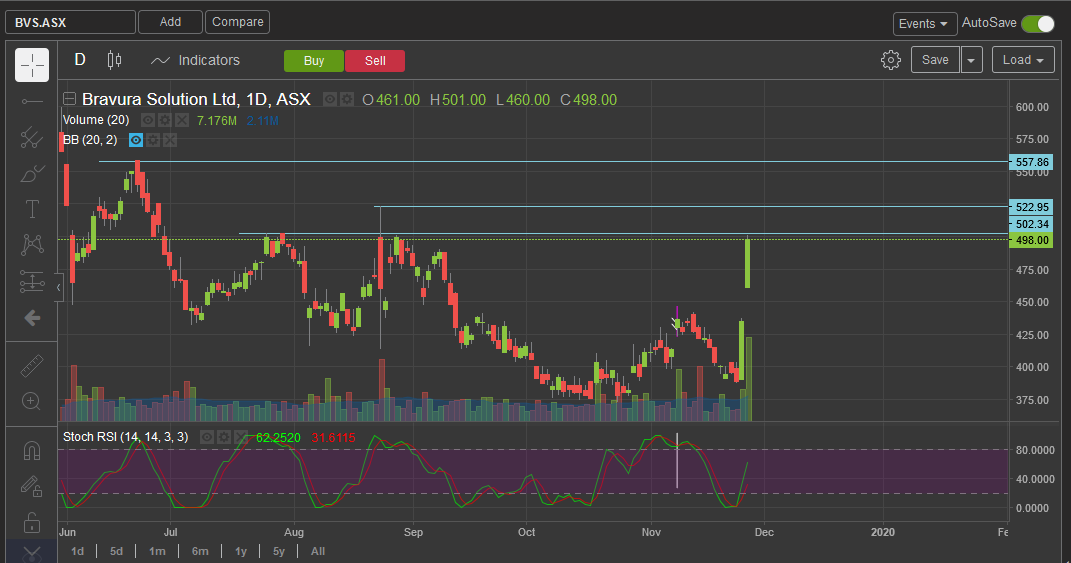Open the Load layout dropdown
Screen dimensions: 1071x563
tap(1023, 59)
